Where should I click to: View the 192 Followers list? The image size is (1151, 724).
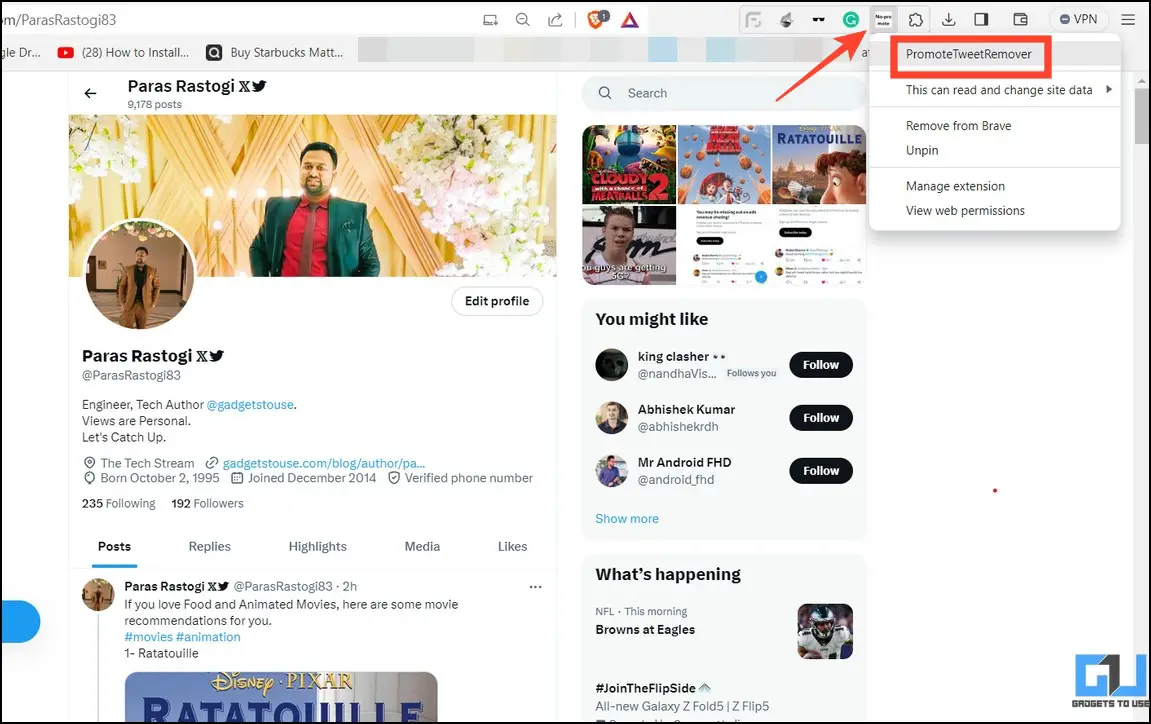point(208,504)
